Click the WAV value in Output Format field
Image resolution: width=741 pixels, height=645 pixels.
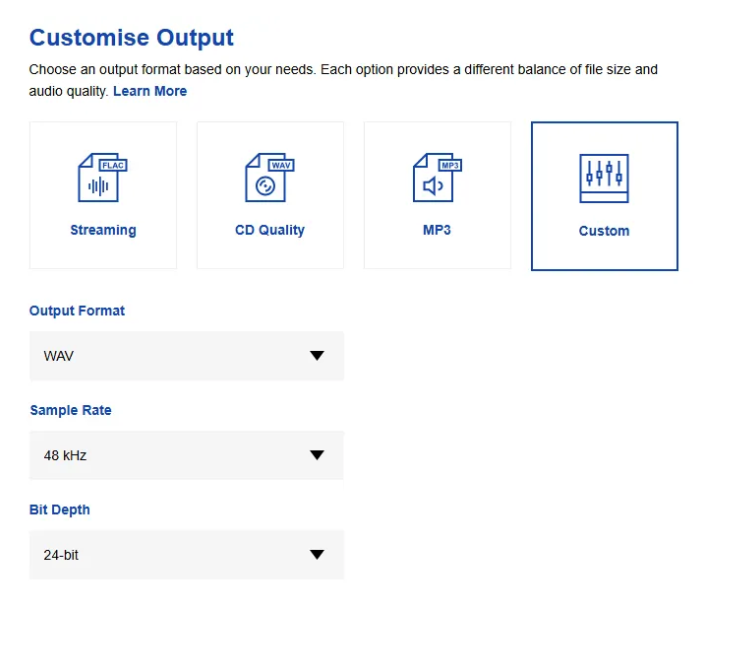coord(59,356)
